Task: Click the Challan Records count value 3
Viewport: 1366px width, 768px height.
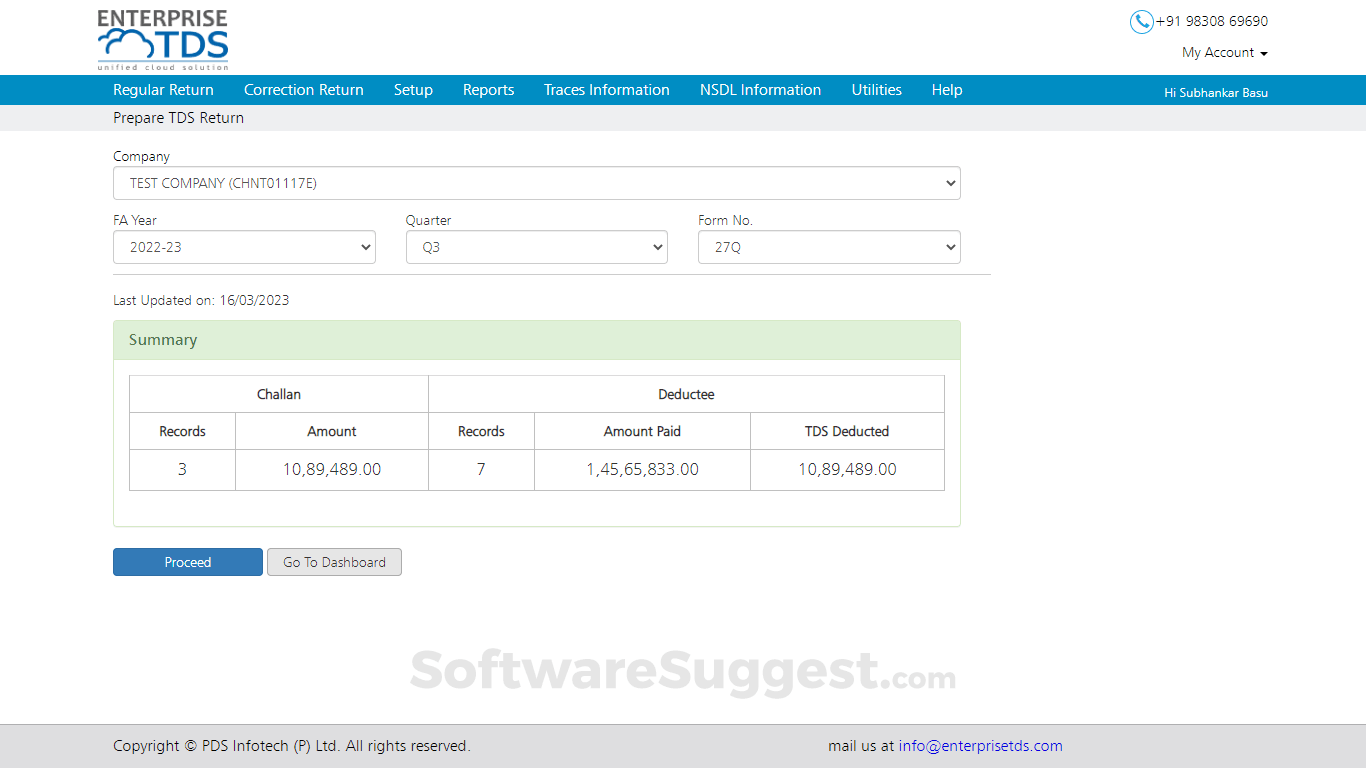Action: (182, 469)
